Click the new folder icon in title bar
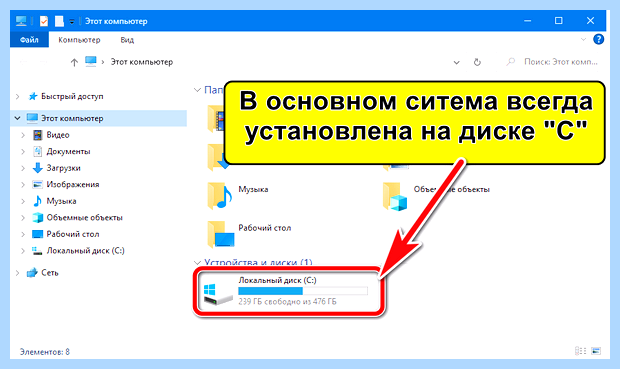Screen dimensions: 620x369 (59, 21)
